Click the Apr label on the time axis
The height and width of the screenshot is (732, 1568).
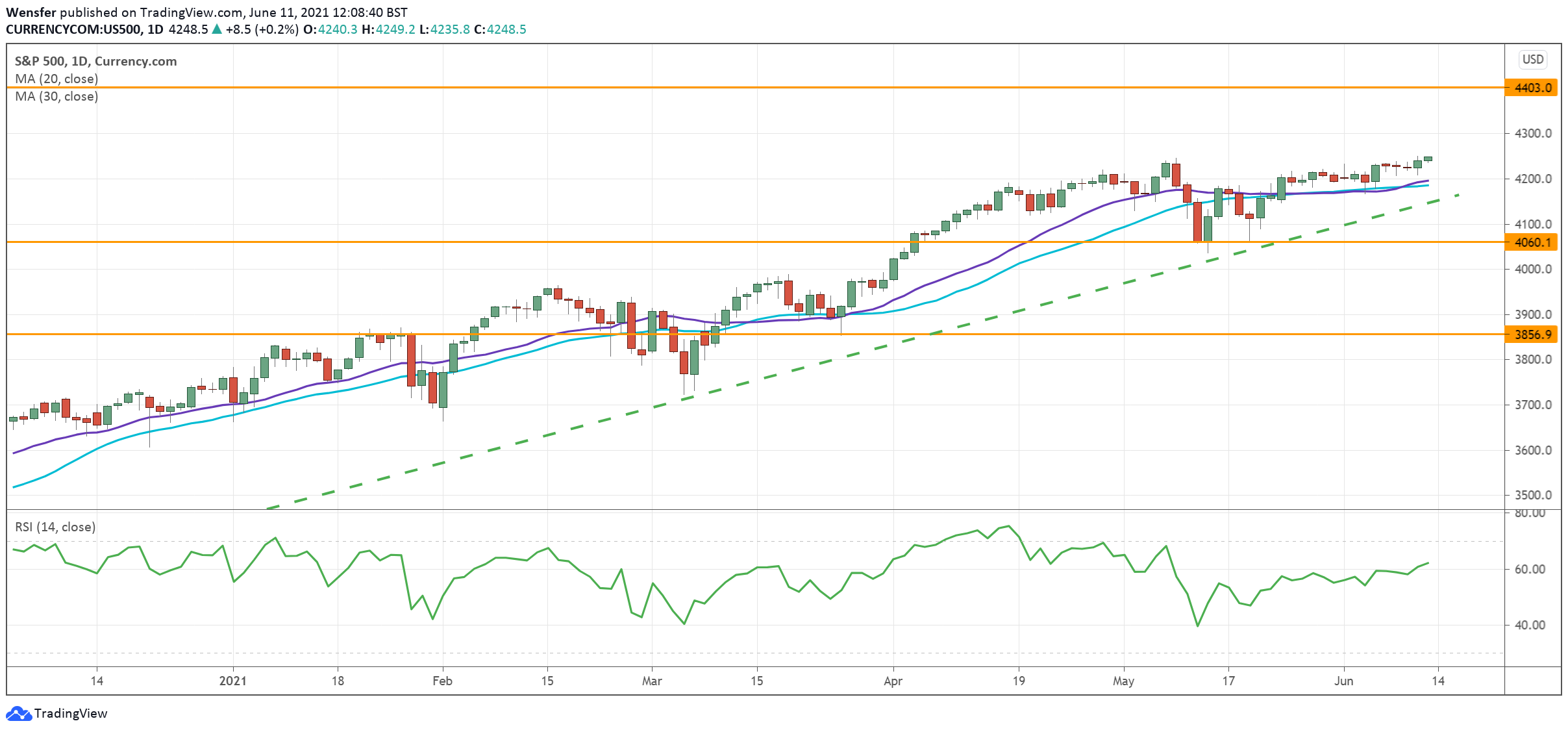coord(893,681)
